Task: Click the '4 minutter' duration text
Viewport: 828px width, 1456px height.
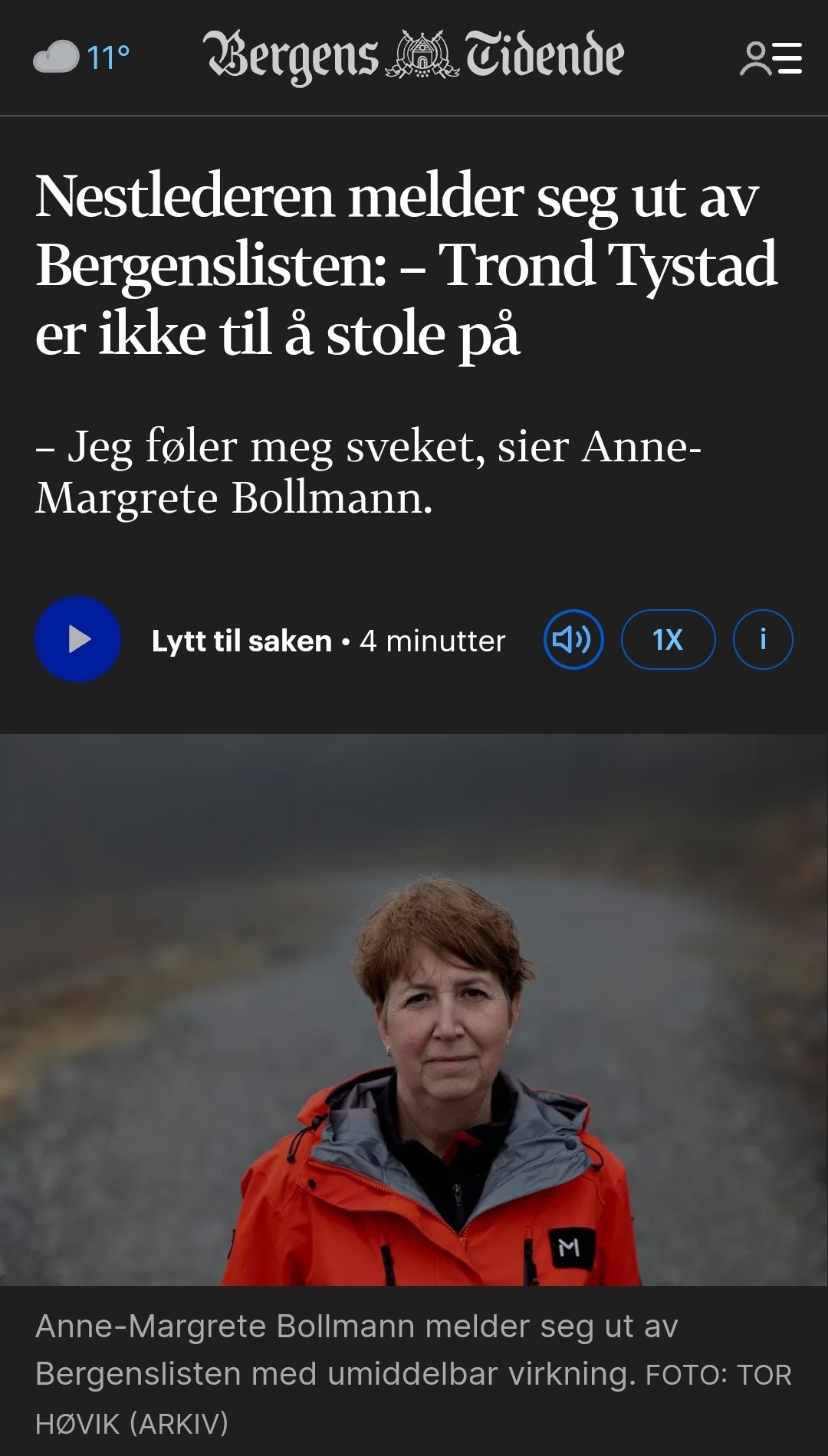Action: [432, 641]
